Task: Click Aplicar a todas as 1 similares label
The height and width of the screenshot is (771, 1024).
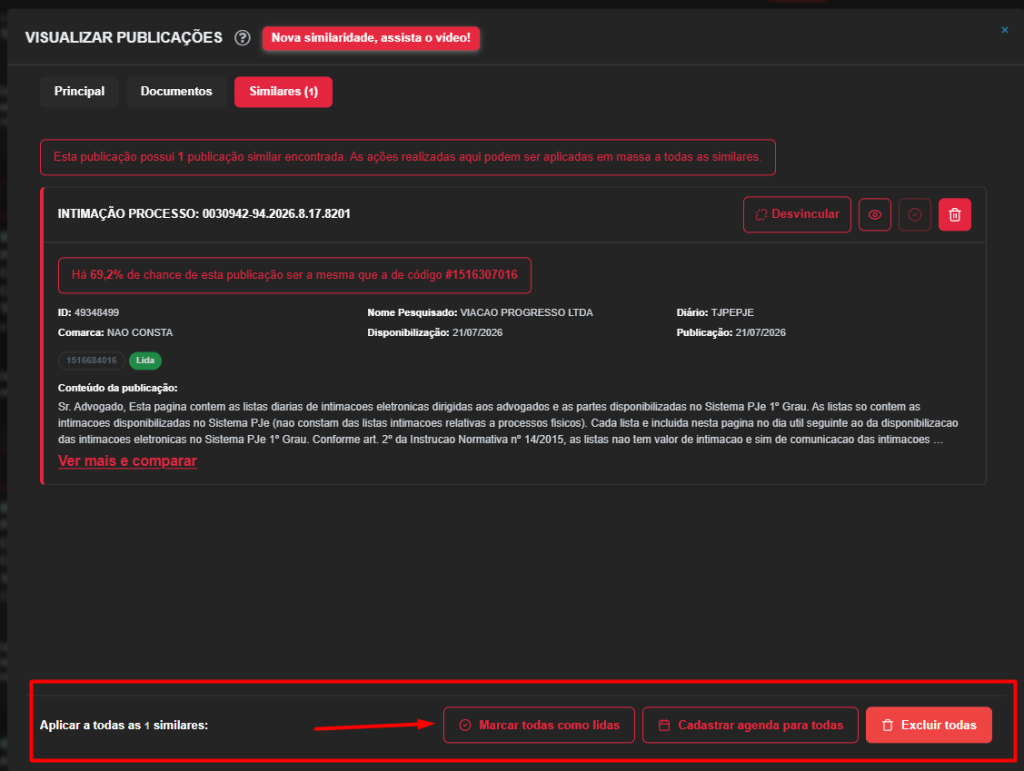Action: click(124, 725)
